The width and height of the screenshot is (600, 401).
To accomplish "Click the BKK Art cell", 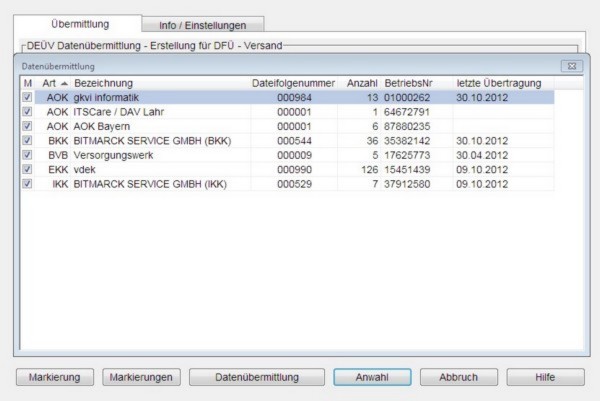I will click(58, 141).
